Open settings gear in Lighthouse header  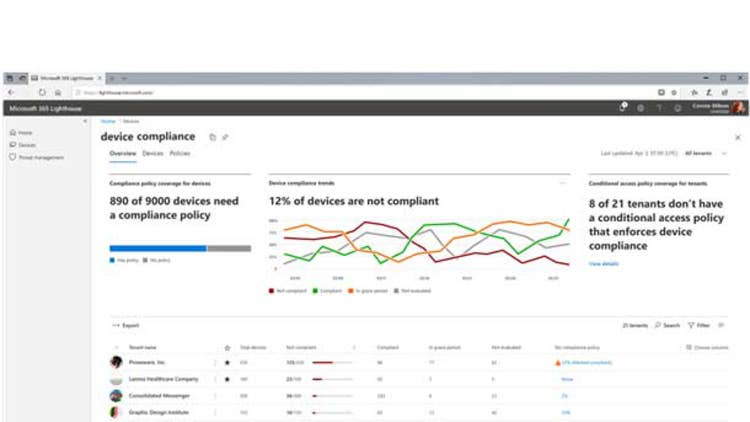[641, 107]
